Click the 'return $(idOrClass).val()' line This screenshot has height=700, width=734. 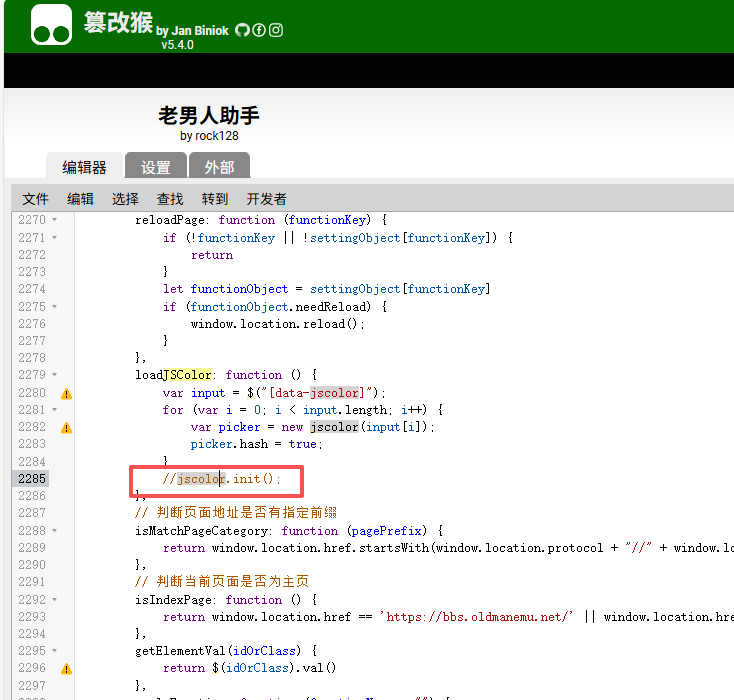coord(250,668)
